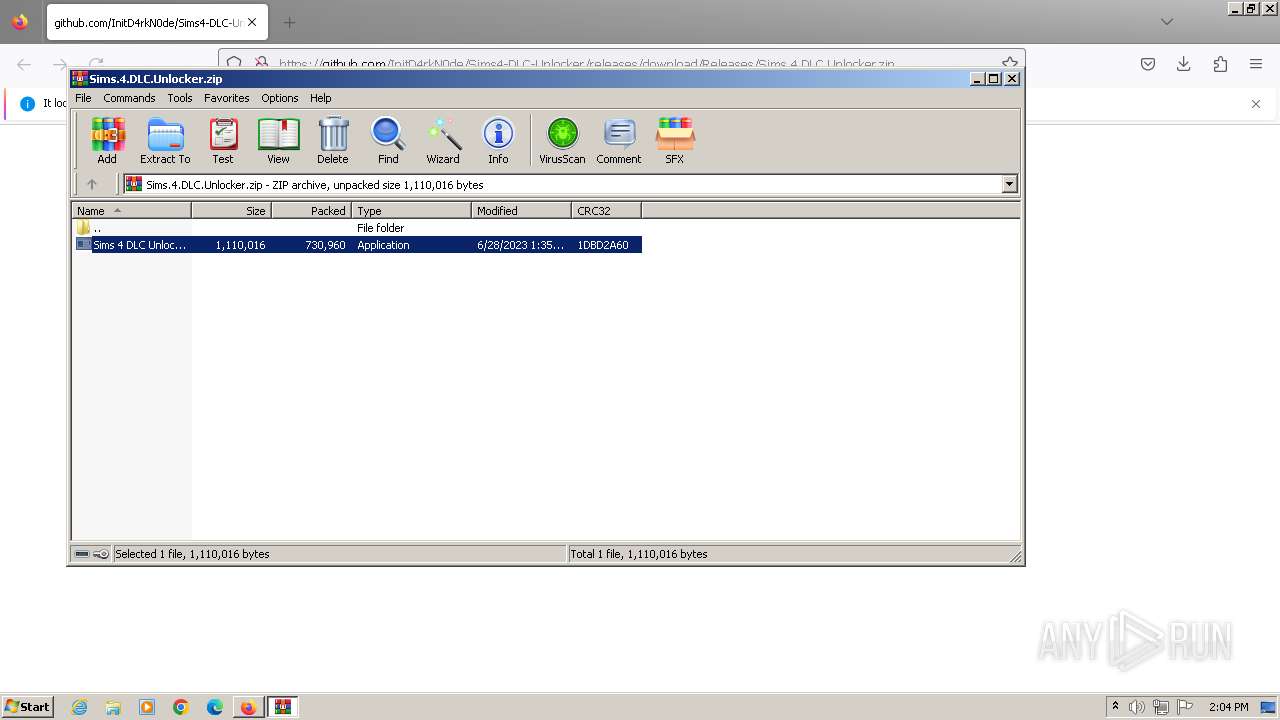The height and width of the screenshot is (720, 1280).
Task: Select the Firefox tab for github.com
Action: [156, 22]
